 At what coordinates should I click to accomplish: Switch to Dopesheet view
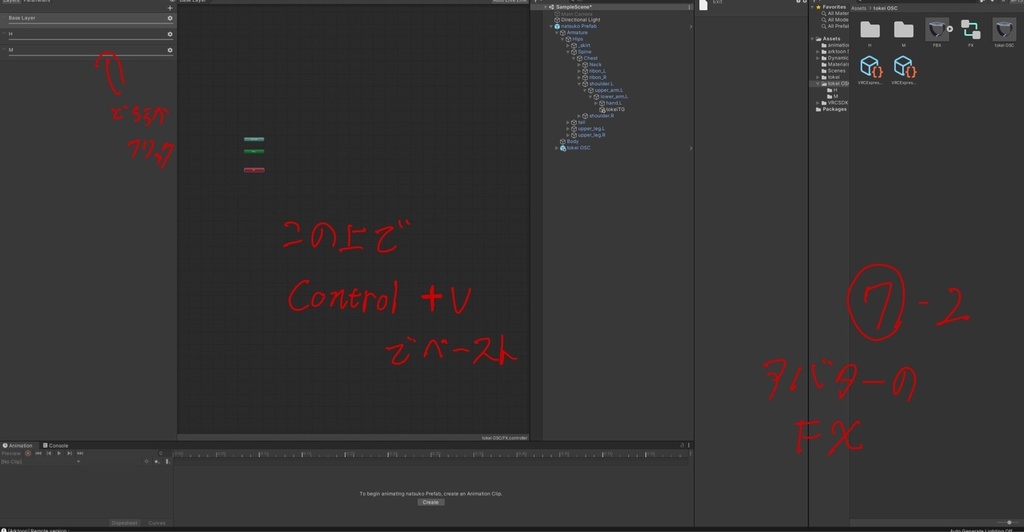point(124,523)
